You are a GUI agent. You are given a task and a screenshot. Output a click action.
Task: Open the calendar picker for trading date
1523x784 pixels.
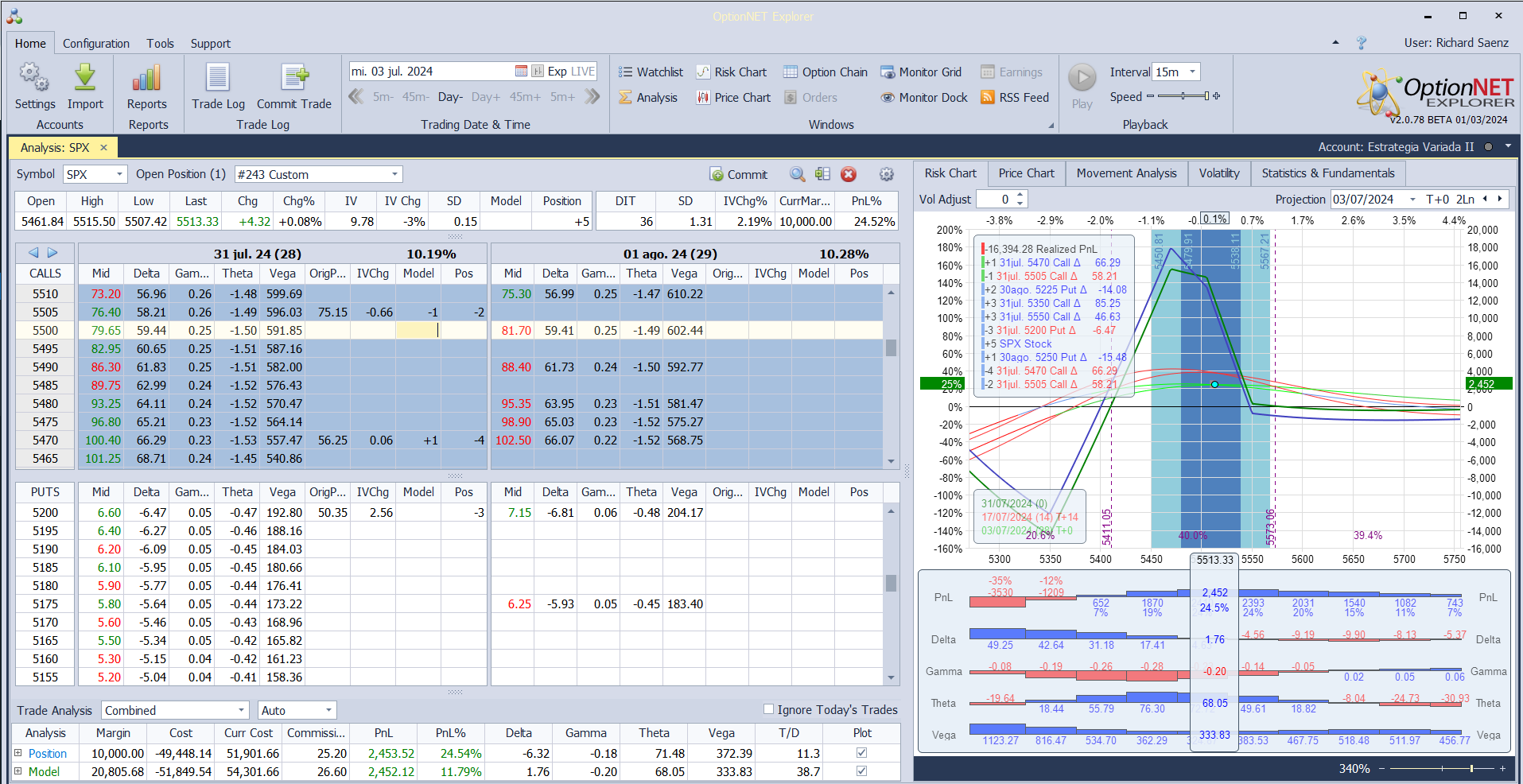pyautogui.click(x=521, y=72)
